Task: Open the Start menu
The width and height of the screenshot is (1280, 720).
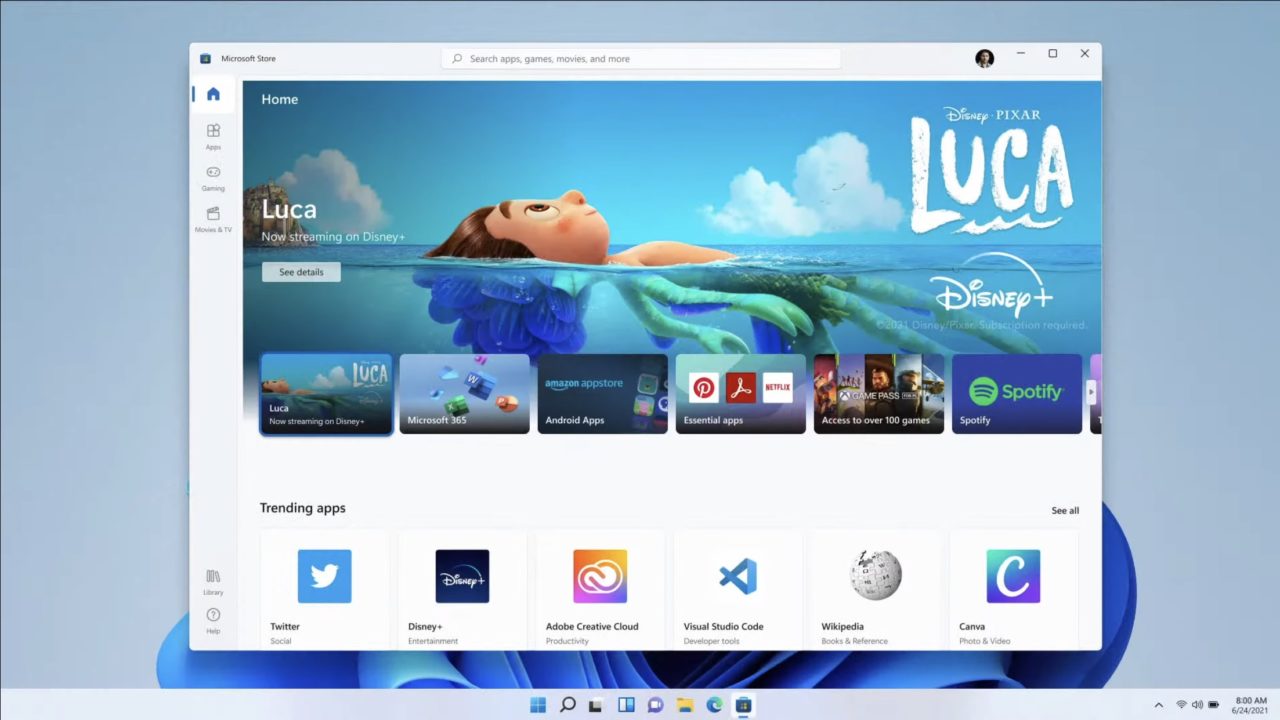Action: click(537, 705)
